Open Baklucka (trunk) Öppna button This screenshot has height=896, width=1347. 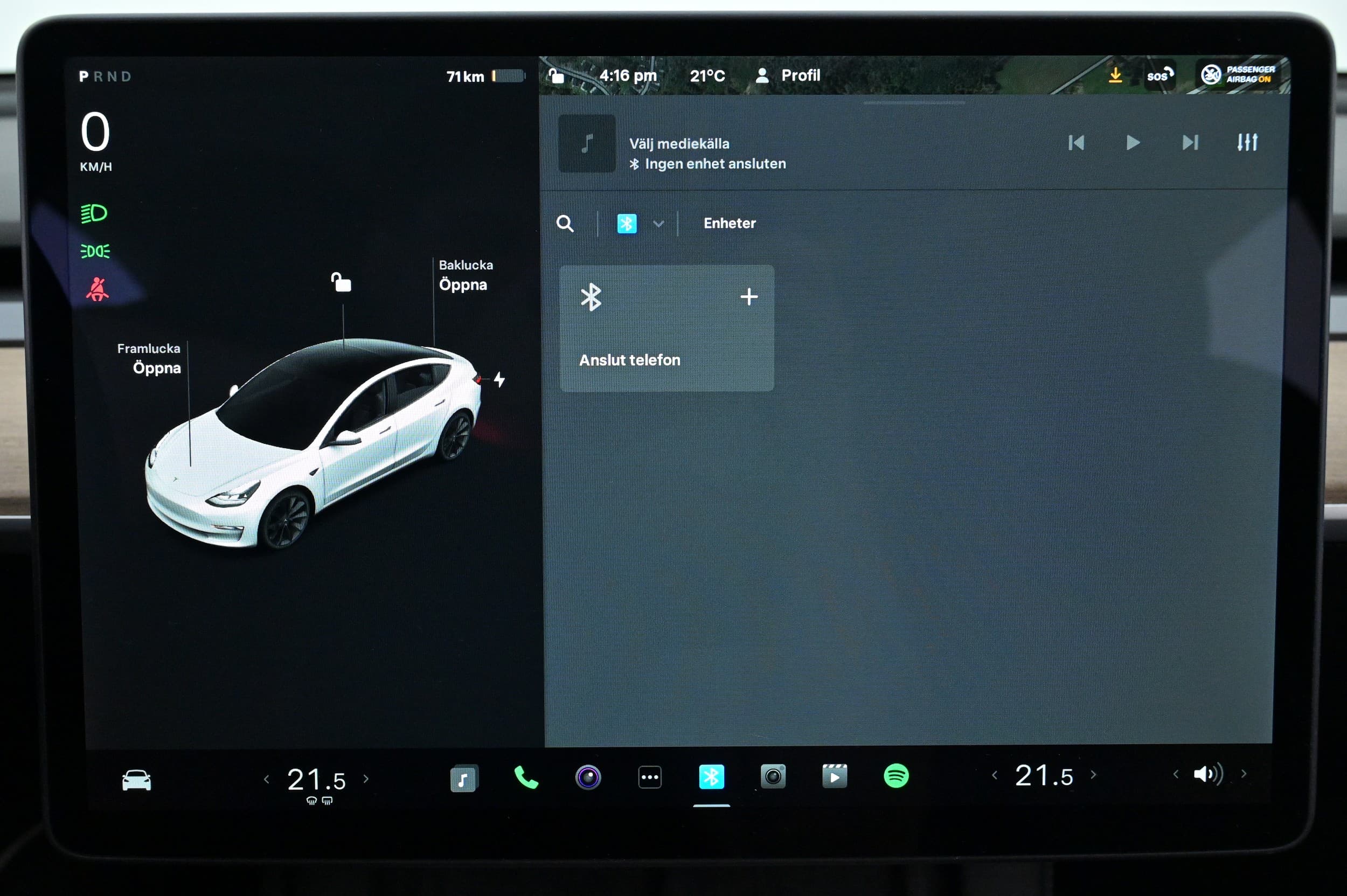click(x=466, y=275)
